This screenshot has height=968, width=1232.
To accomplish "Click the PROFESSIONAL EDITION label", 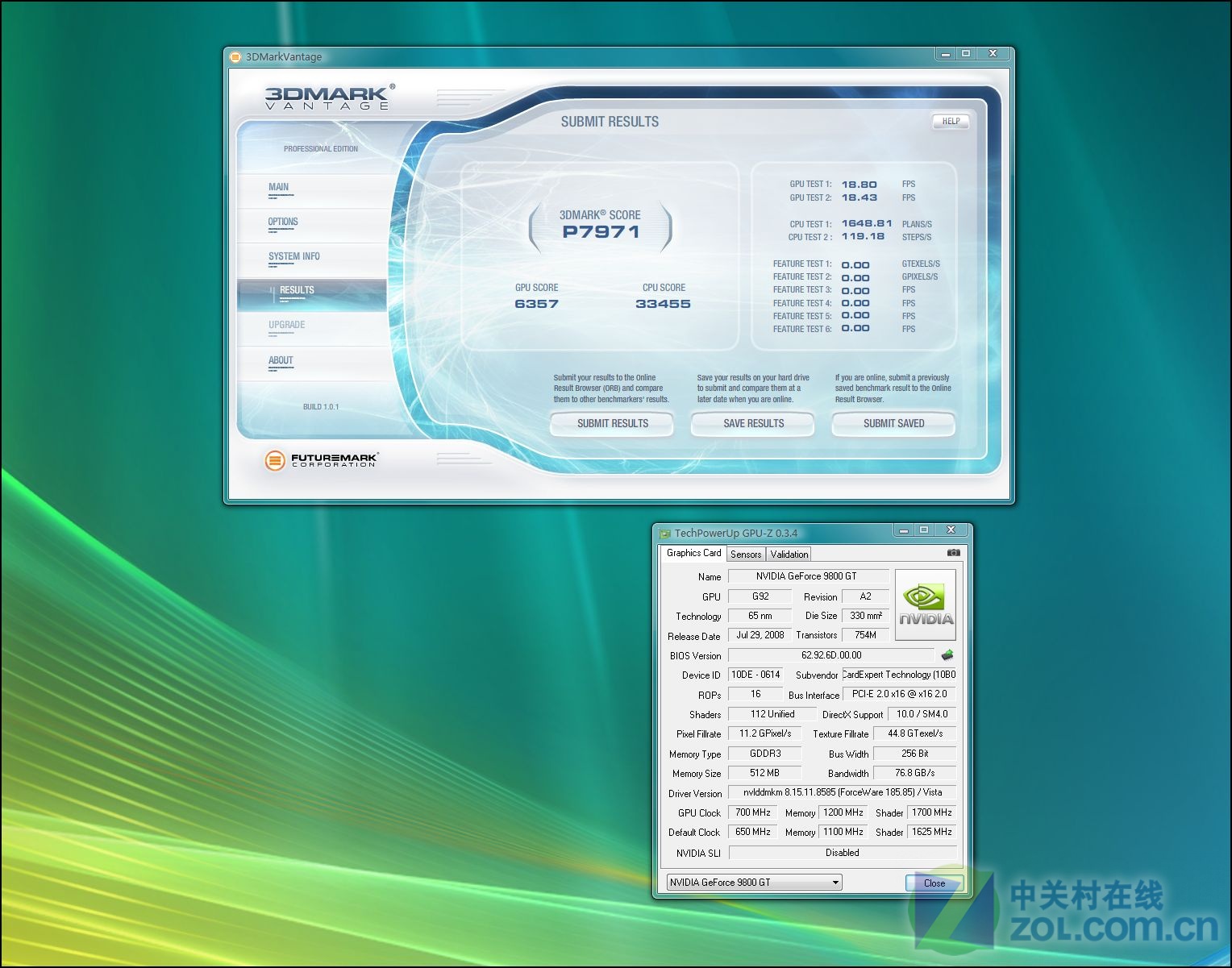I will coord(321,149).
